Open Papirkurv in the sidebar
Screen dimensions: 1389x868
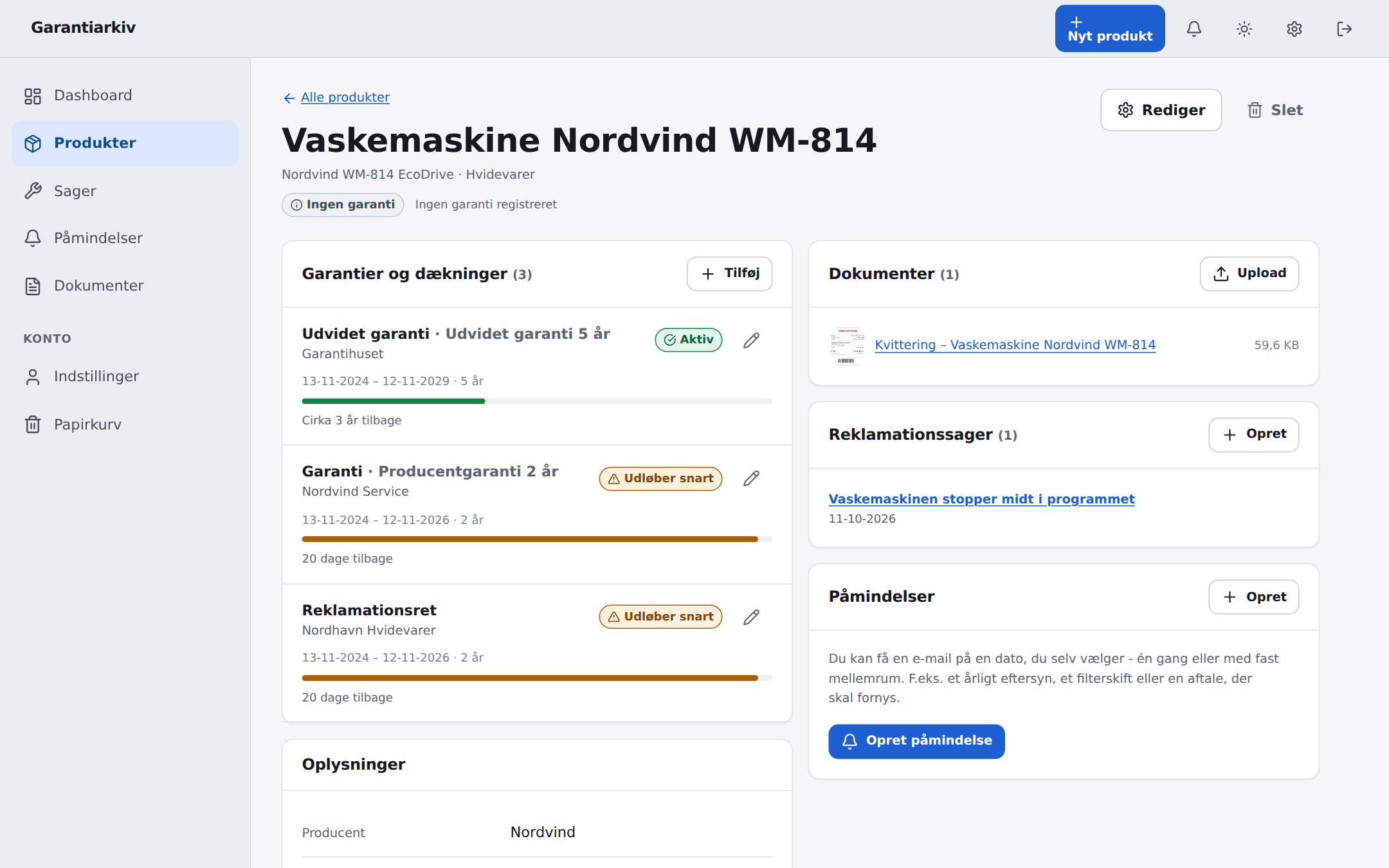click(125, 424)
